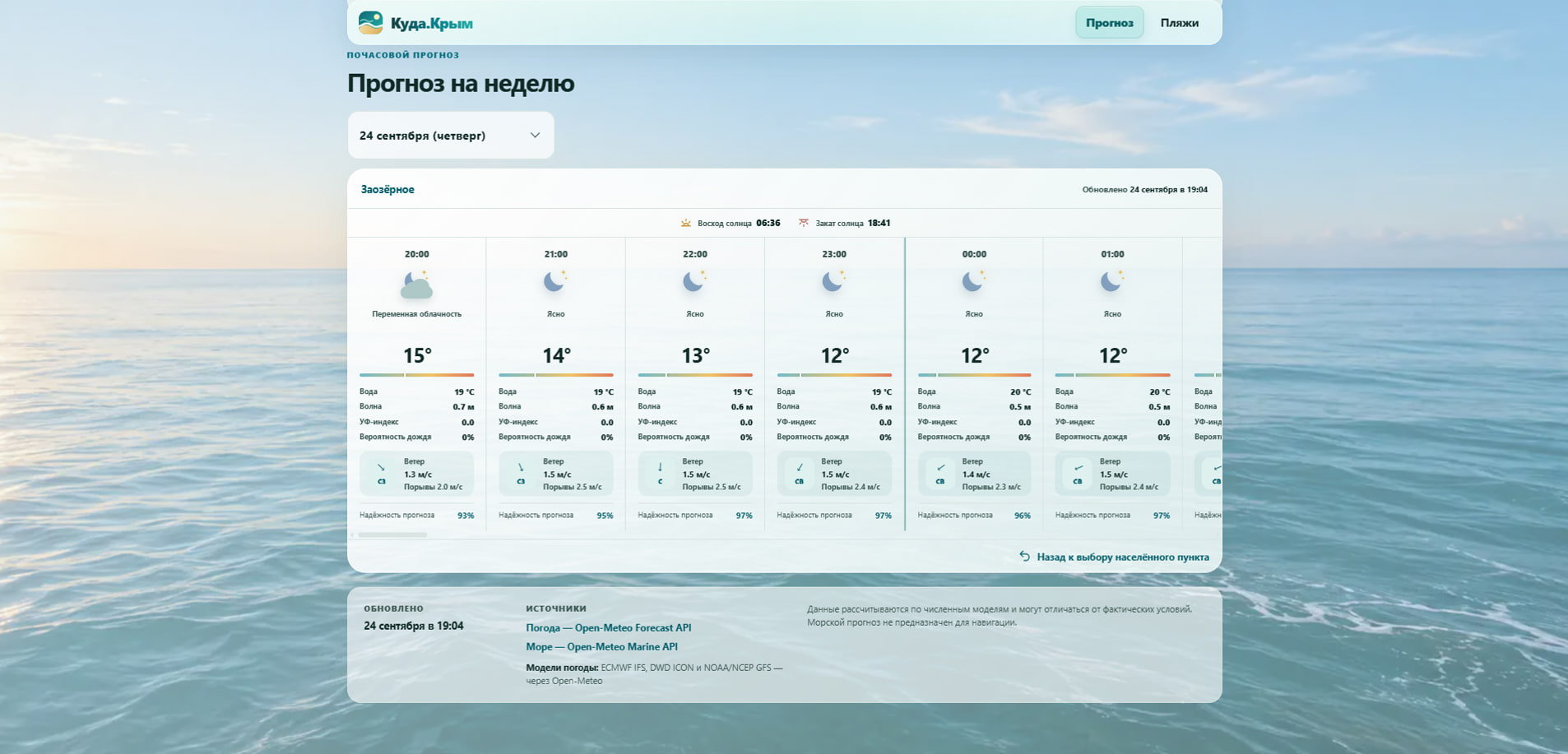Click the clear moon icon at 00:00
Viewport: 1568px width, 754px height.
974,282
